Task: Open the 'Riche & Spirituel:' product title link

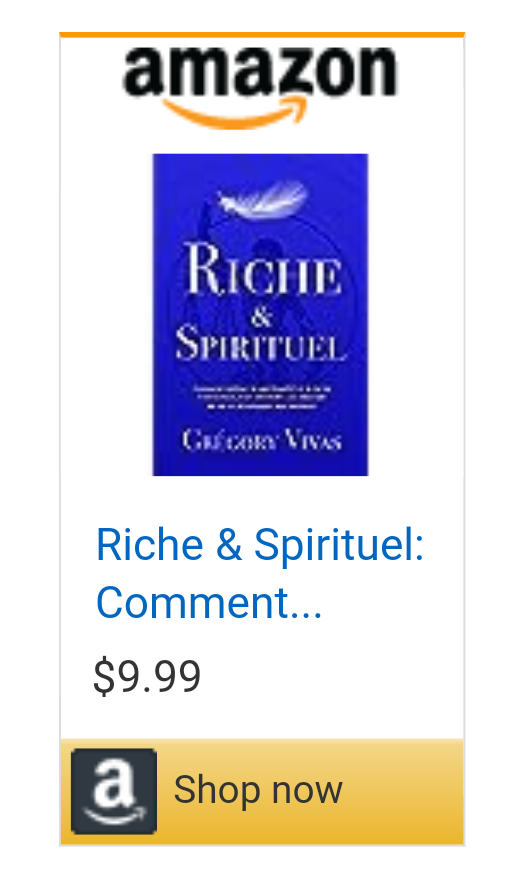Action: [x=260, y=544]
